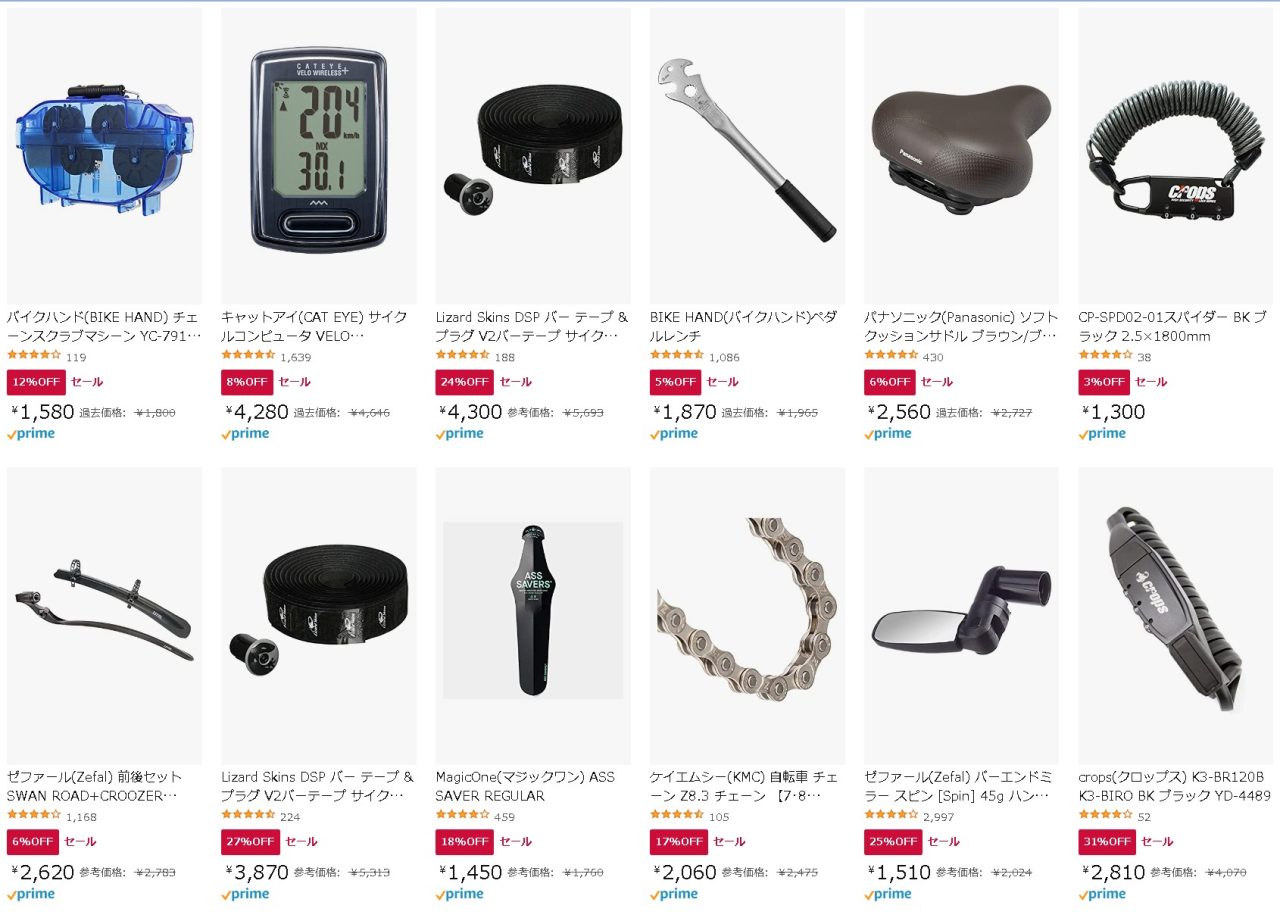Click the Zefal SWAN ROAD fender image
The image size is (1280, 921).
pyautogui.click(x=104, y=616)
